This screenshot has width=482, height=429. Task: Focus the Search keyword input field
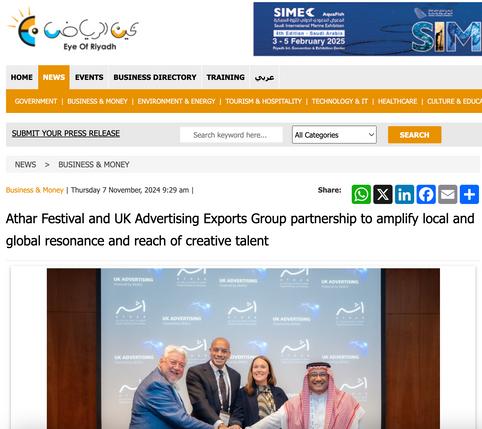point(231,135)
